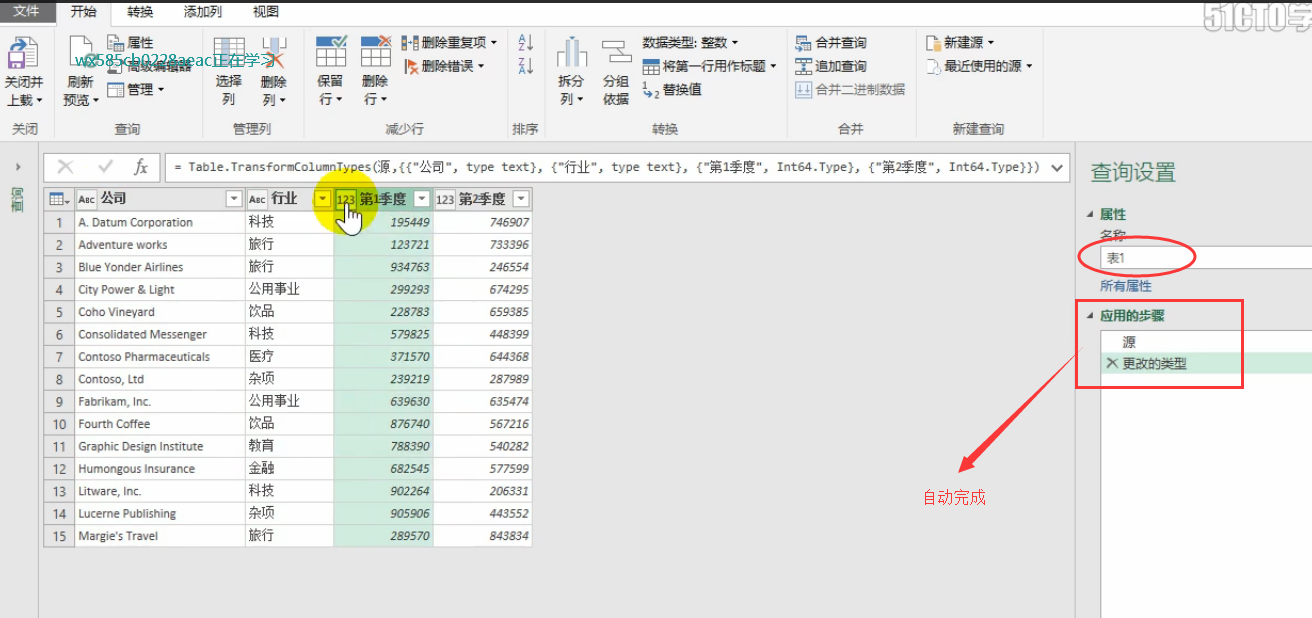Select the 第2季度 column header
The width and height of the screenshot is (1312, 618).
pyautogui.click(x=482, y=199)
